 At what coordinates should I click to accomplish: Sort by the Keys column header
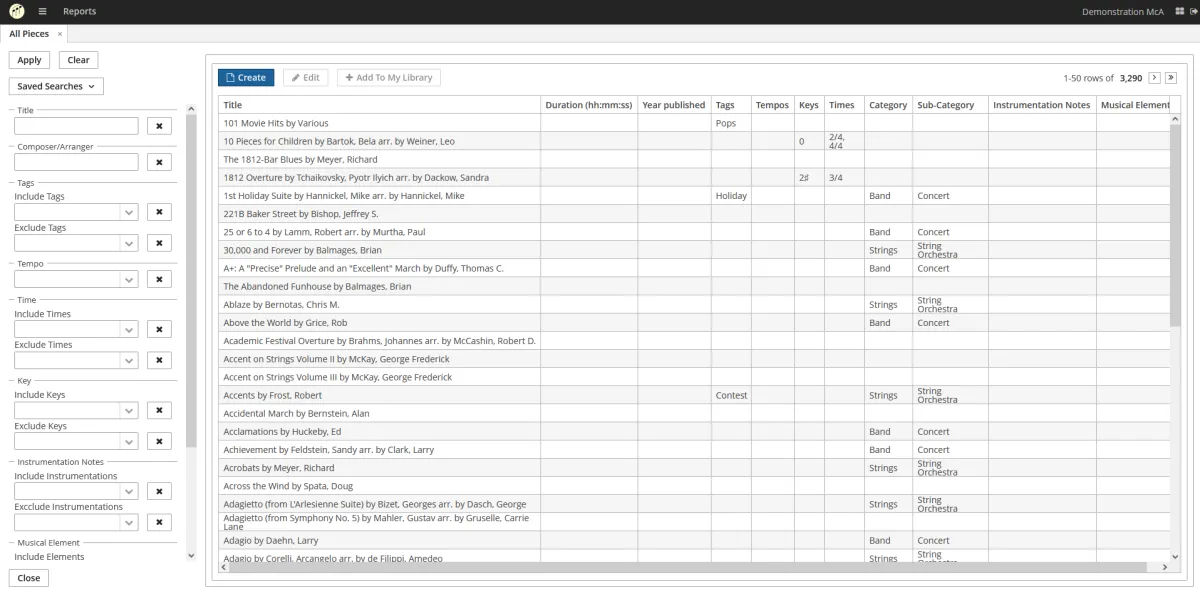point(809,105)
